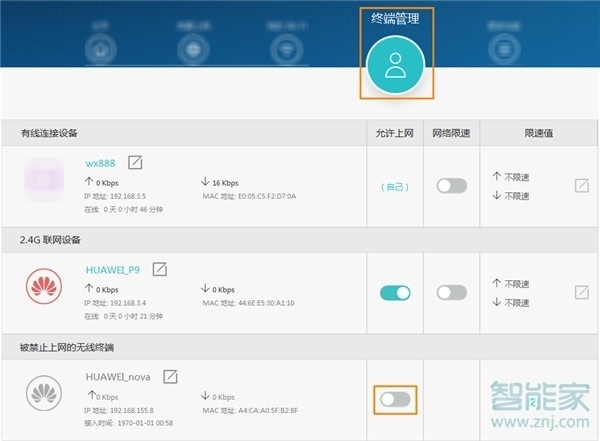Edit the HUAWEI_nova device name
Viewport: 600px width, 441px height.
tap(170, 376)
